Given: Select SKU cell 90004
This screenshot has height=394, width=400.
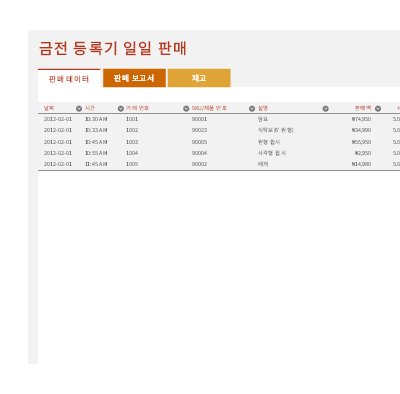Looking at the screenshot, I should (199, 153).
